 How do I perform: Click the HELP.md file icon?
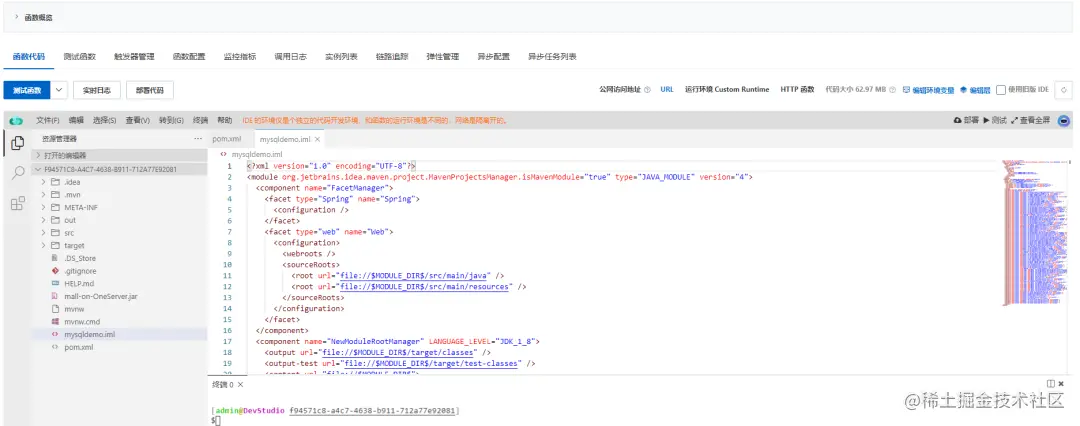(56, 283)
